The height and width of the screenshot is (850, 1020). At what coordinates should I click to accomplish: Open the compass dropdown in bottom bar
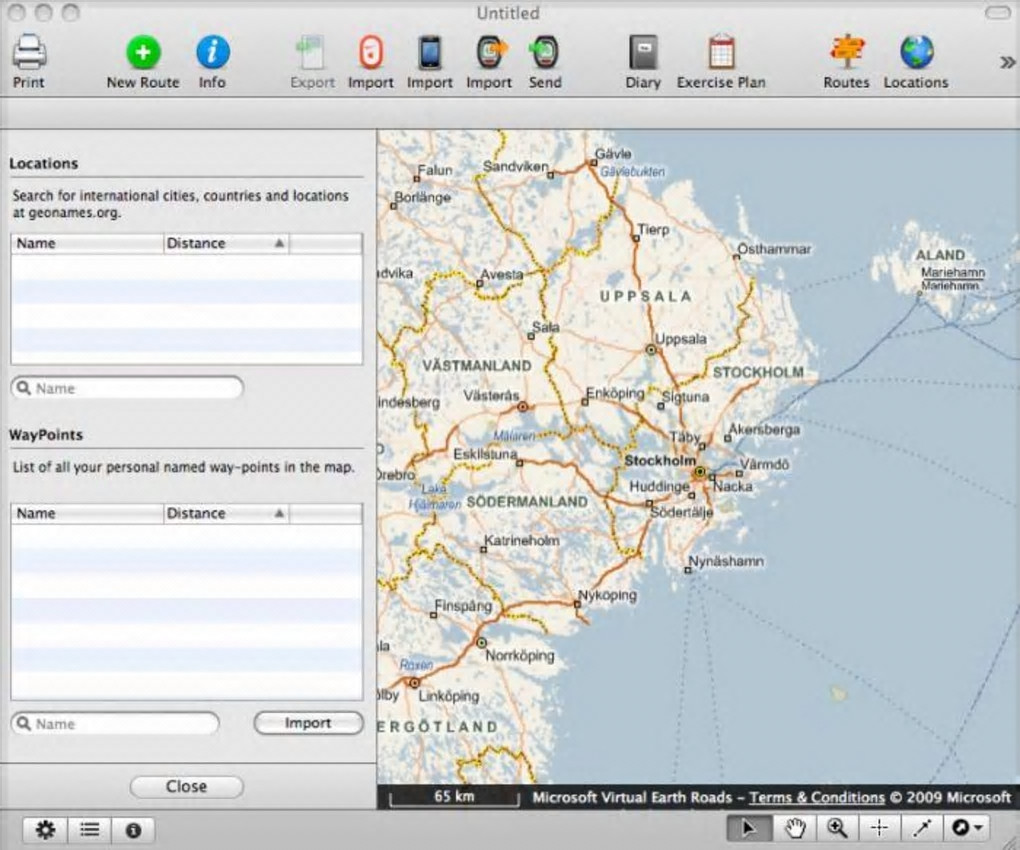967,828
